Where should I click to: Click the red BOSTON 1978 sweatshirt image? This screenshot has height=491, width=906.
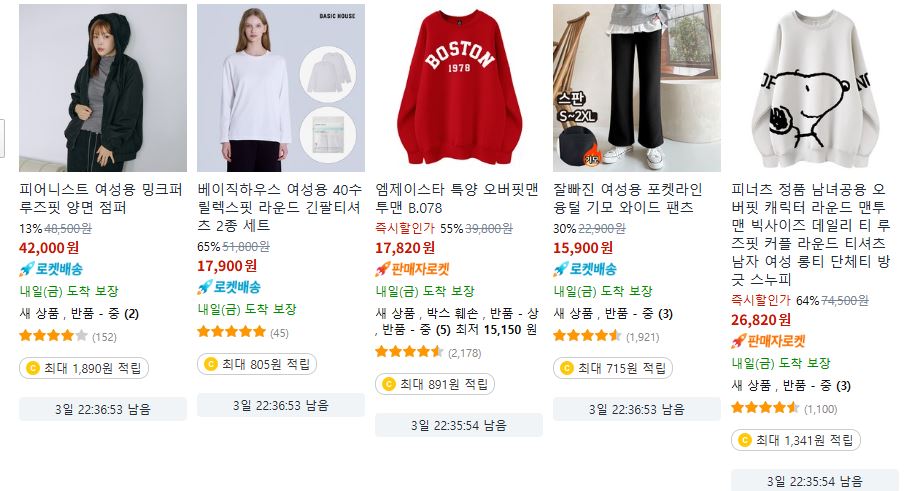(459, 88)
